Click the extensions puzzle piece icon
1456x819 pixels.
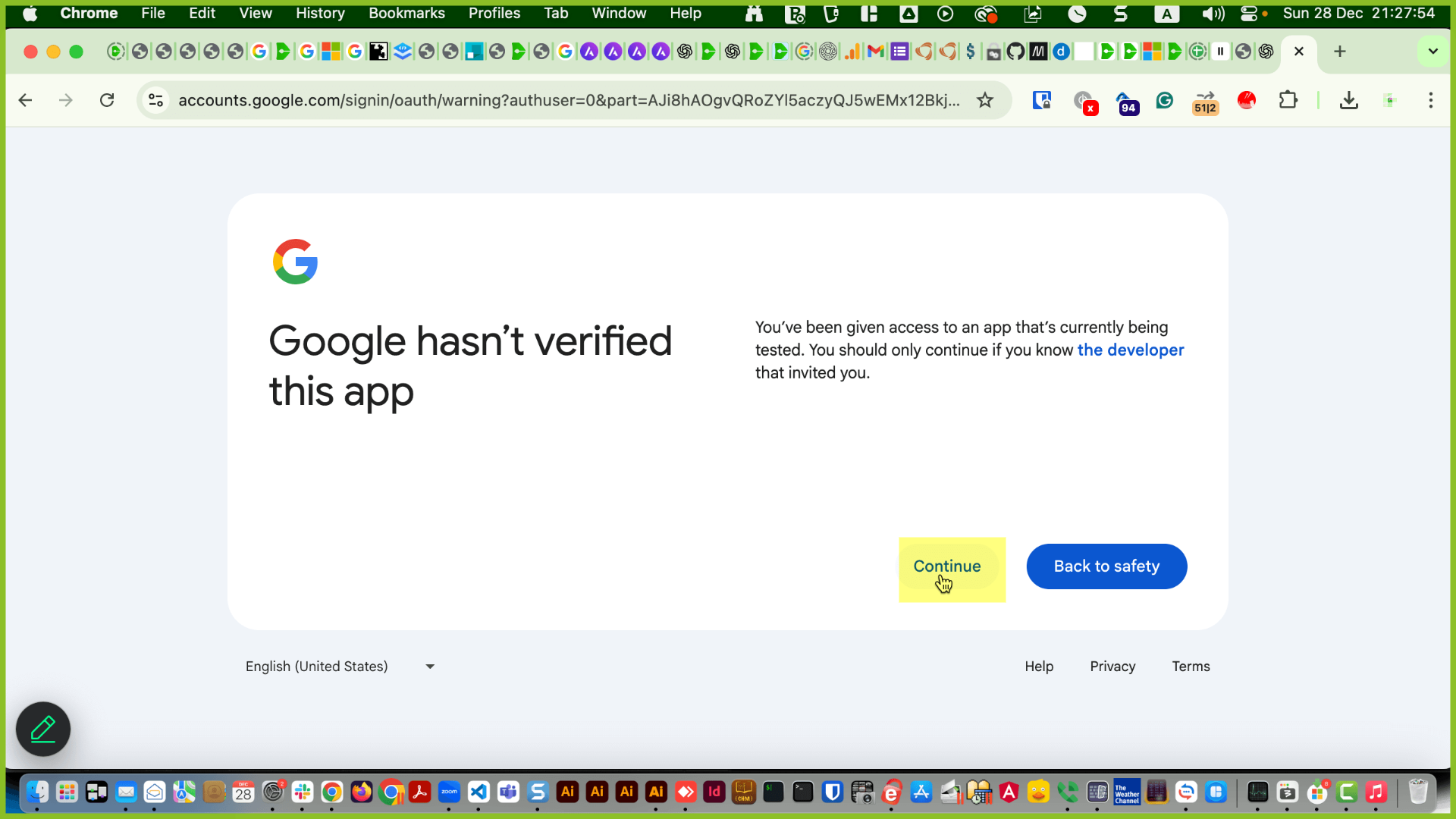click(1288, 99)
